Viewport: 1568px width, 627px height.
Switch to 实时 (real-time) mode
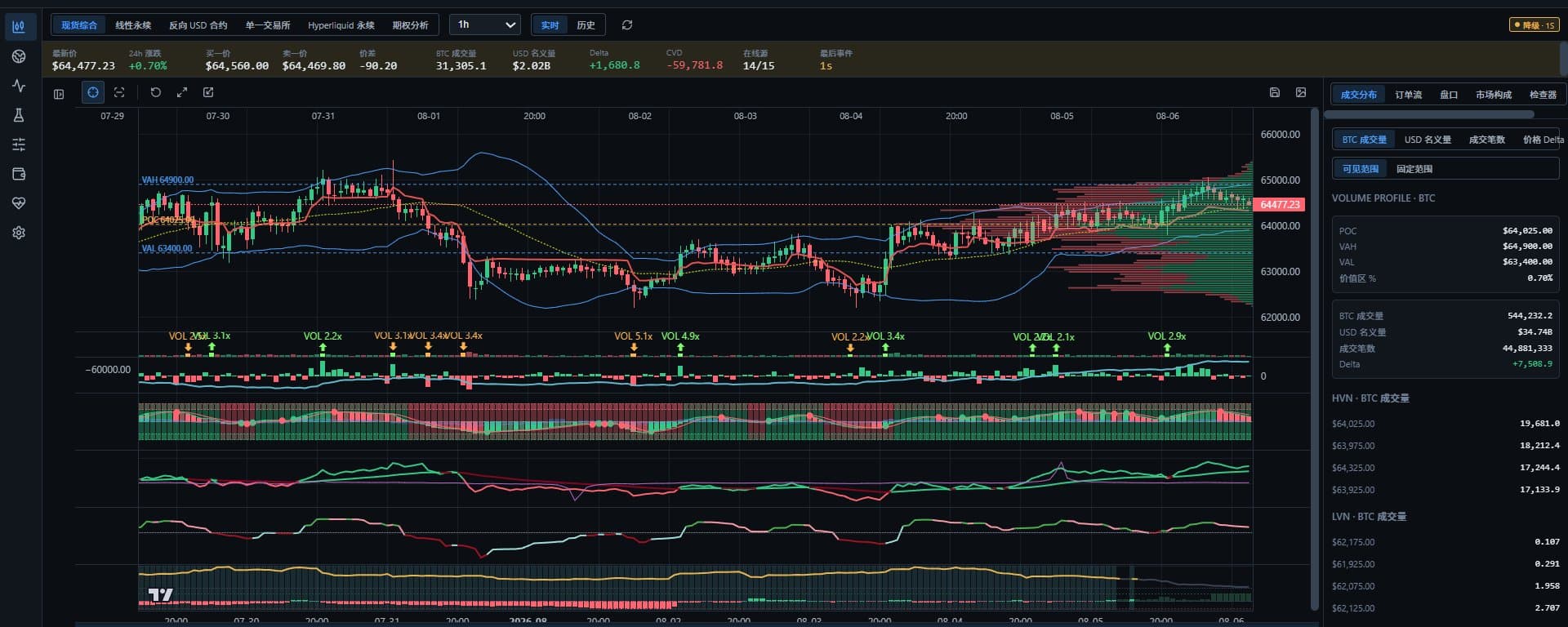click(550, 25)
